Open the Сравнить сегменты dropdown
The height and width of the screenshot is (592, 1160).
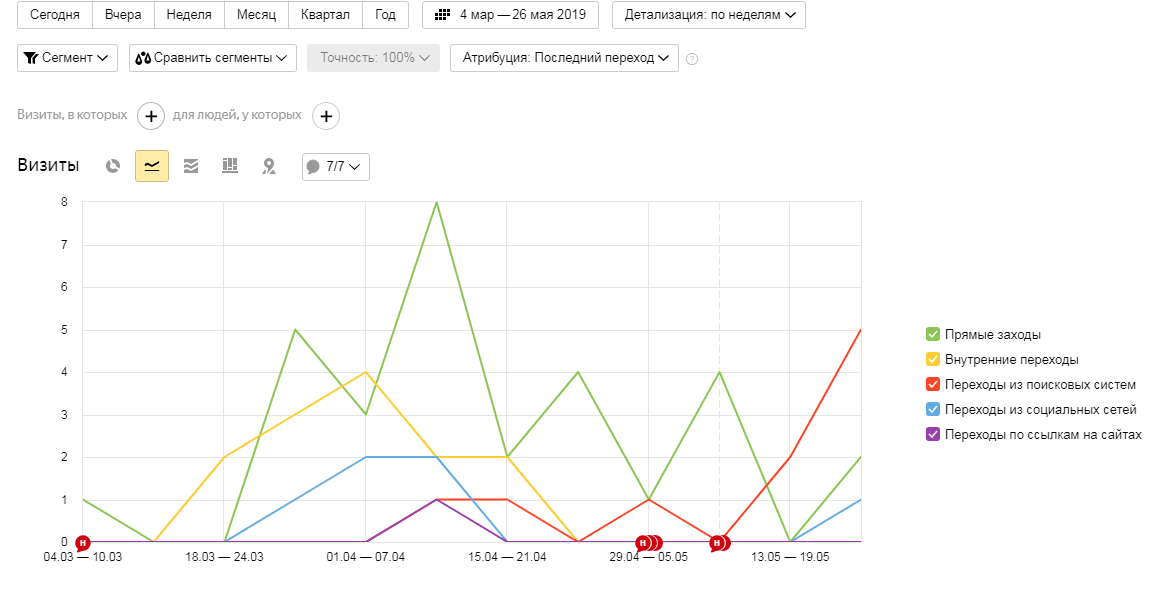[213, 58]
